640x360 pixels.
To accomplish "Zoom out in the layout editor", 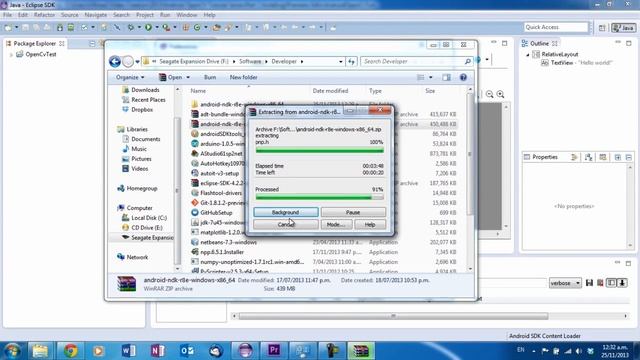I will coord(490,94).
